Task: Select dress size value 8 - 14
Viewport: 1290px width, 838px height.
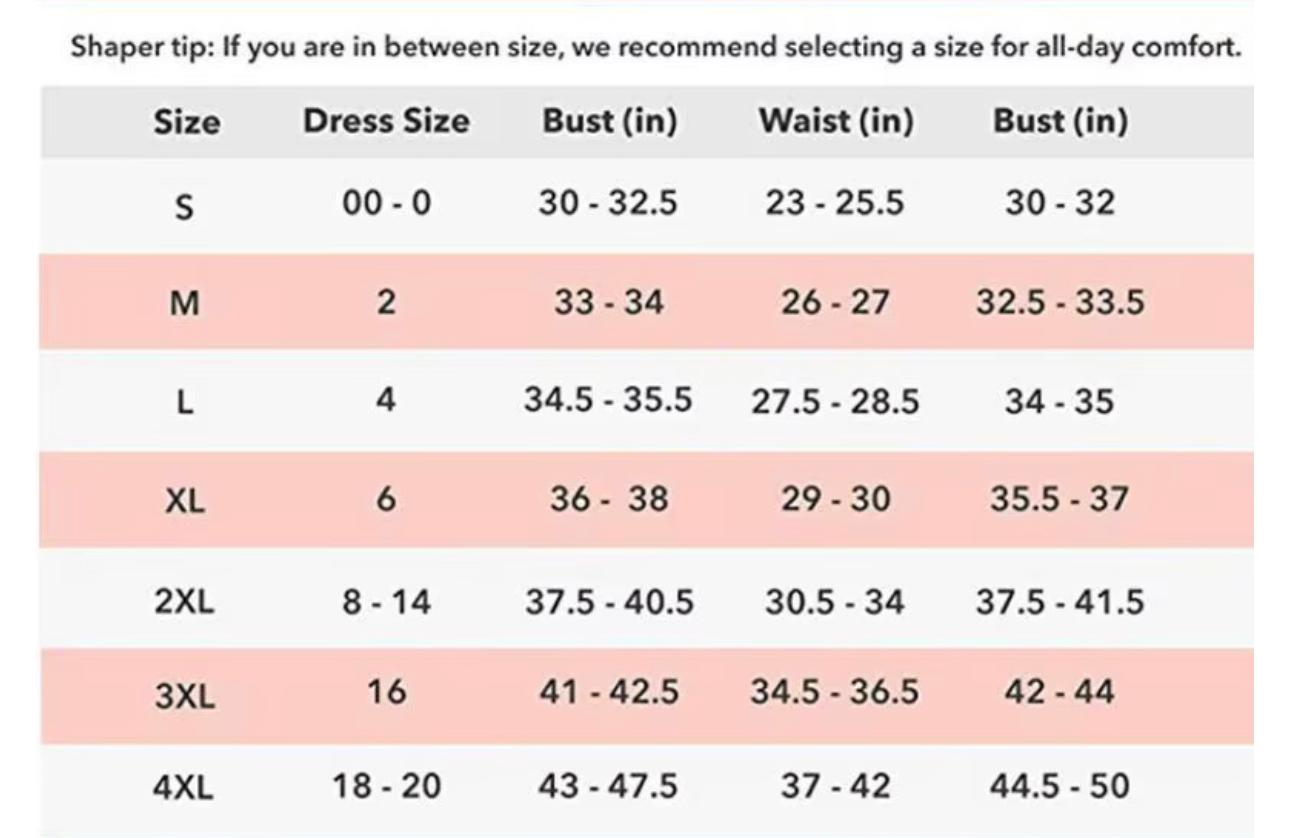Action: click(x=385, y=602)
